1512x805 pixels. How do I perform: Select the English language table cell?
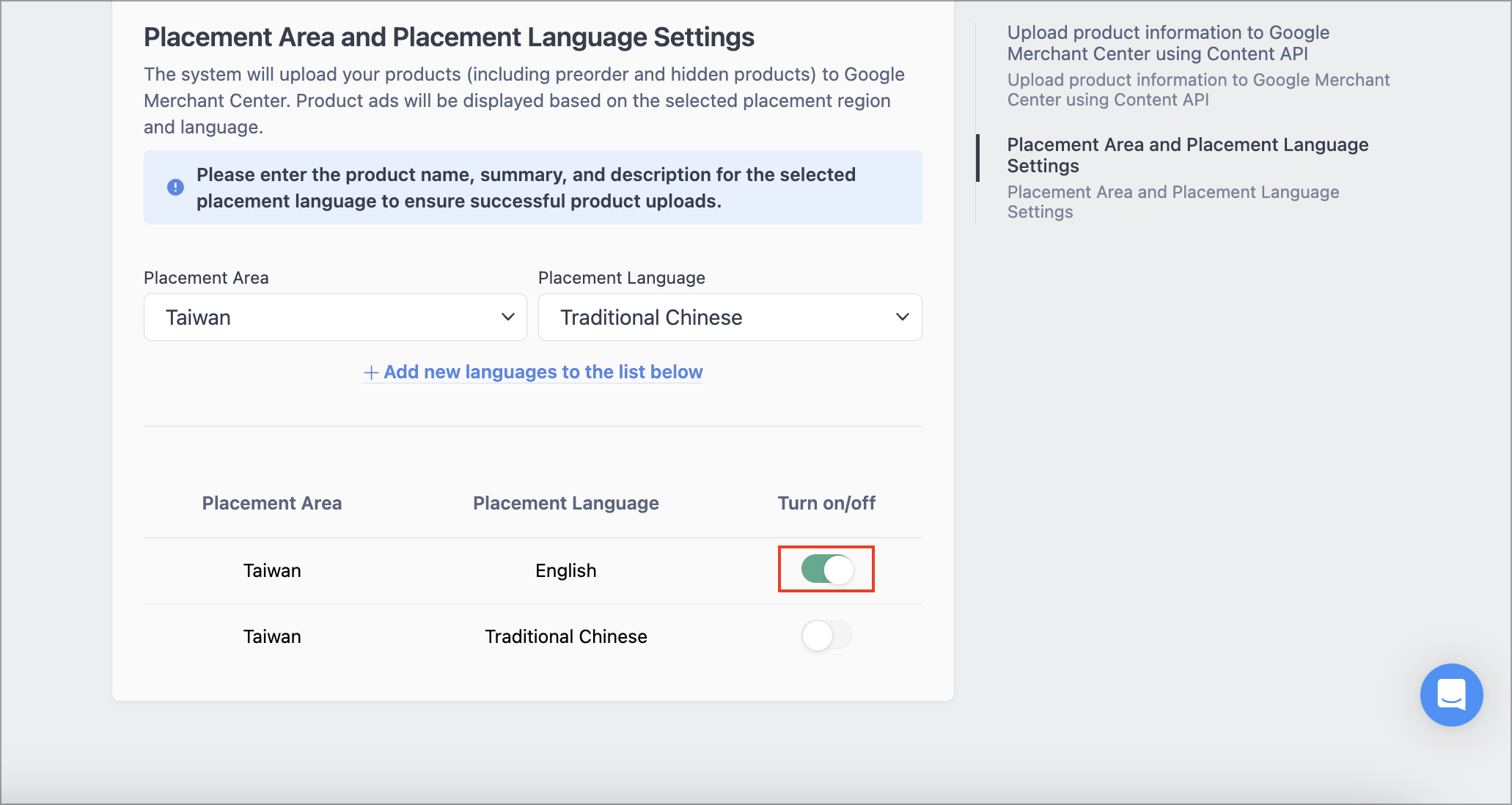tap(566, 570)
